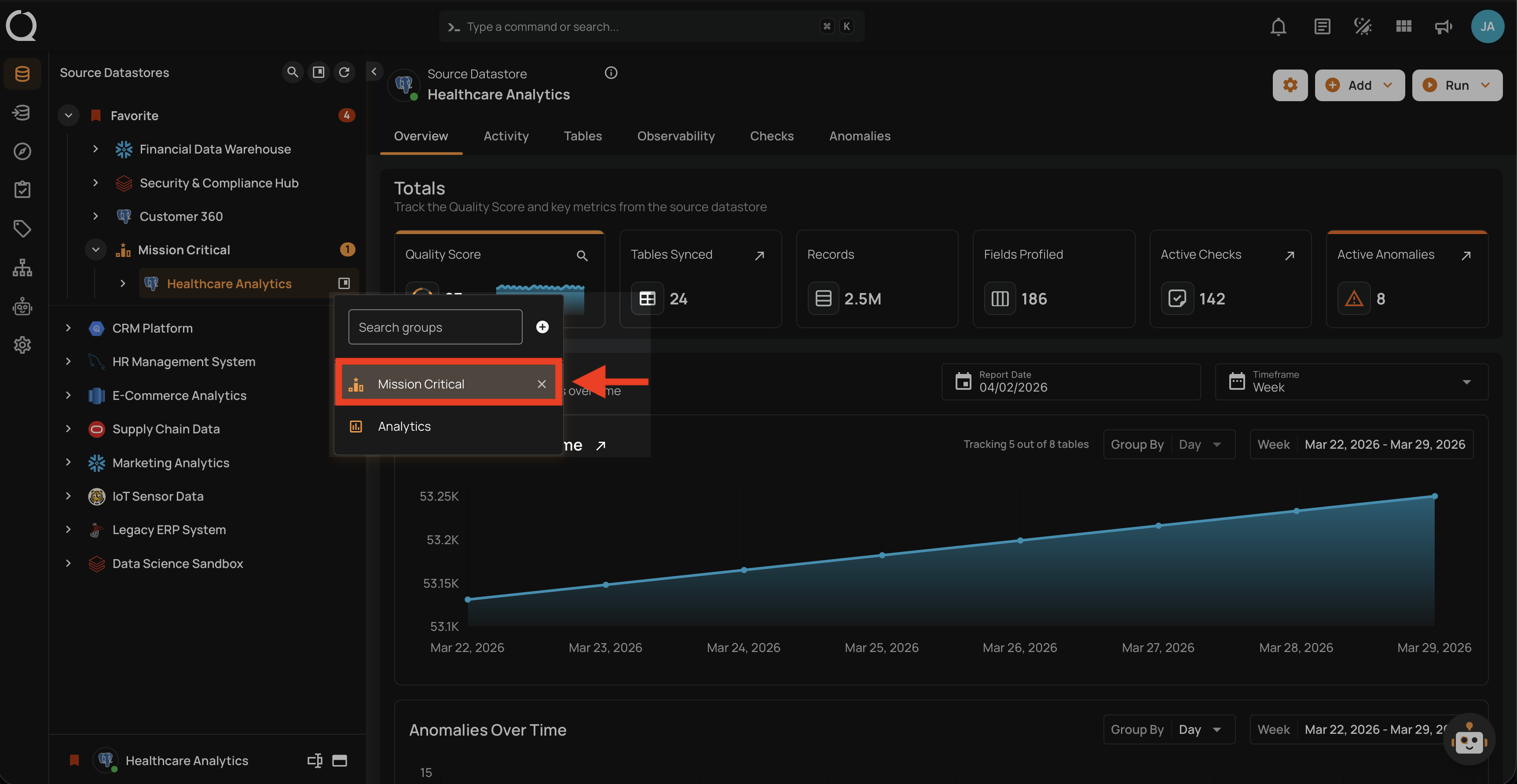The image size is (1517, 784).
Task: Open the info icon beside Source Datastore
Action: tap(611, 73)
